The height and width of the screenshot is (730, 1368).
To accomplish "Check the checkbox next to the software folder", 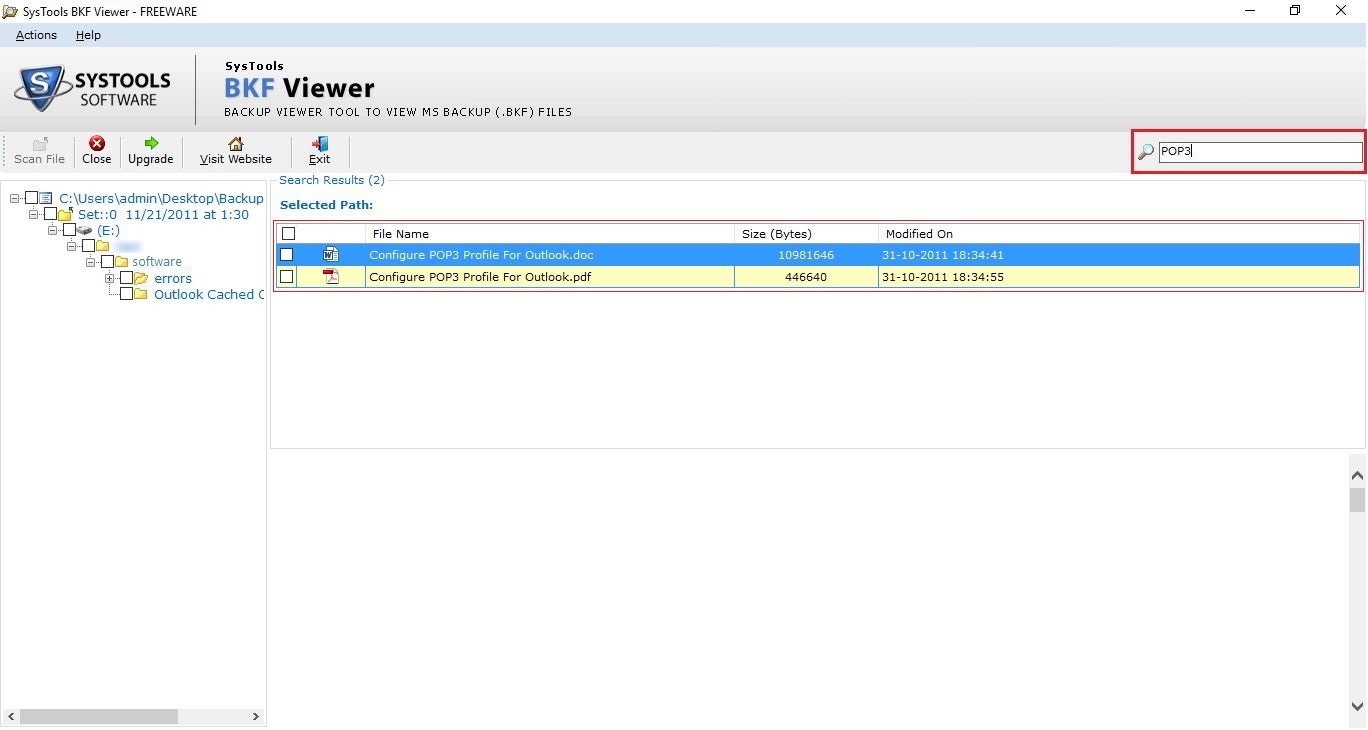I will 107,261.
